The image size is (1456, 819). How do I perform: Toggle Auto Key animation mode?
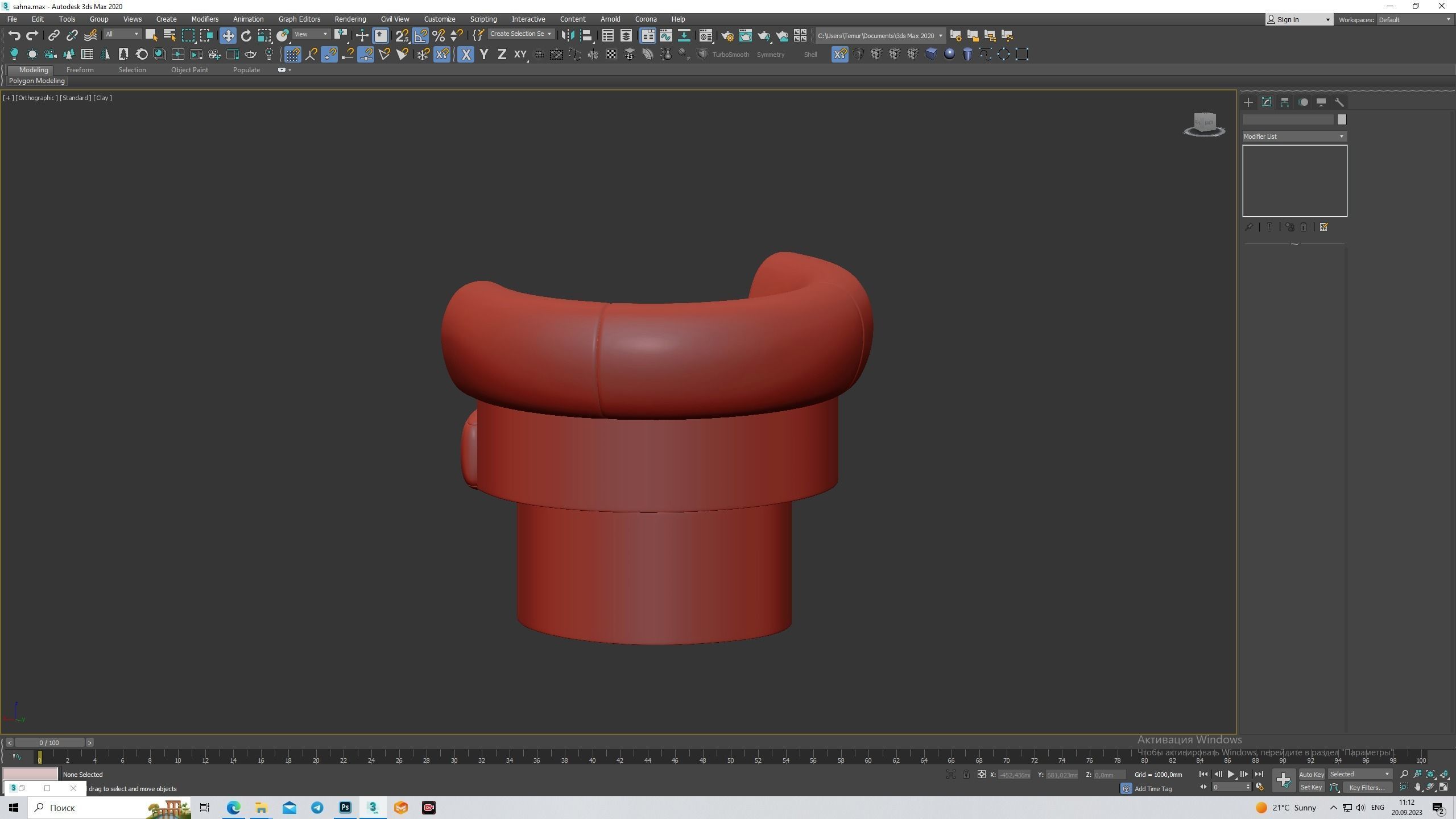[1312, 774]
